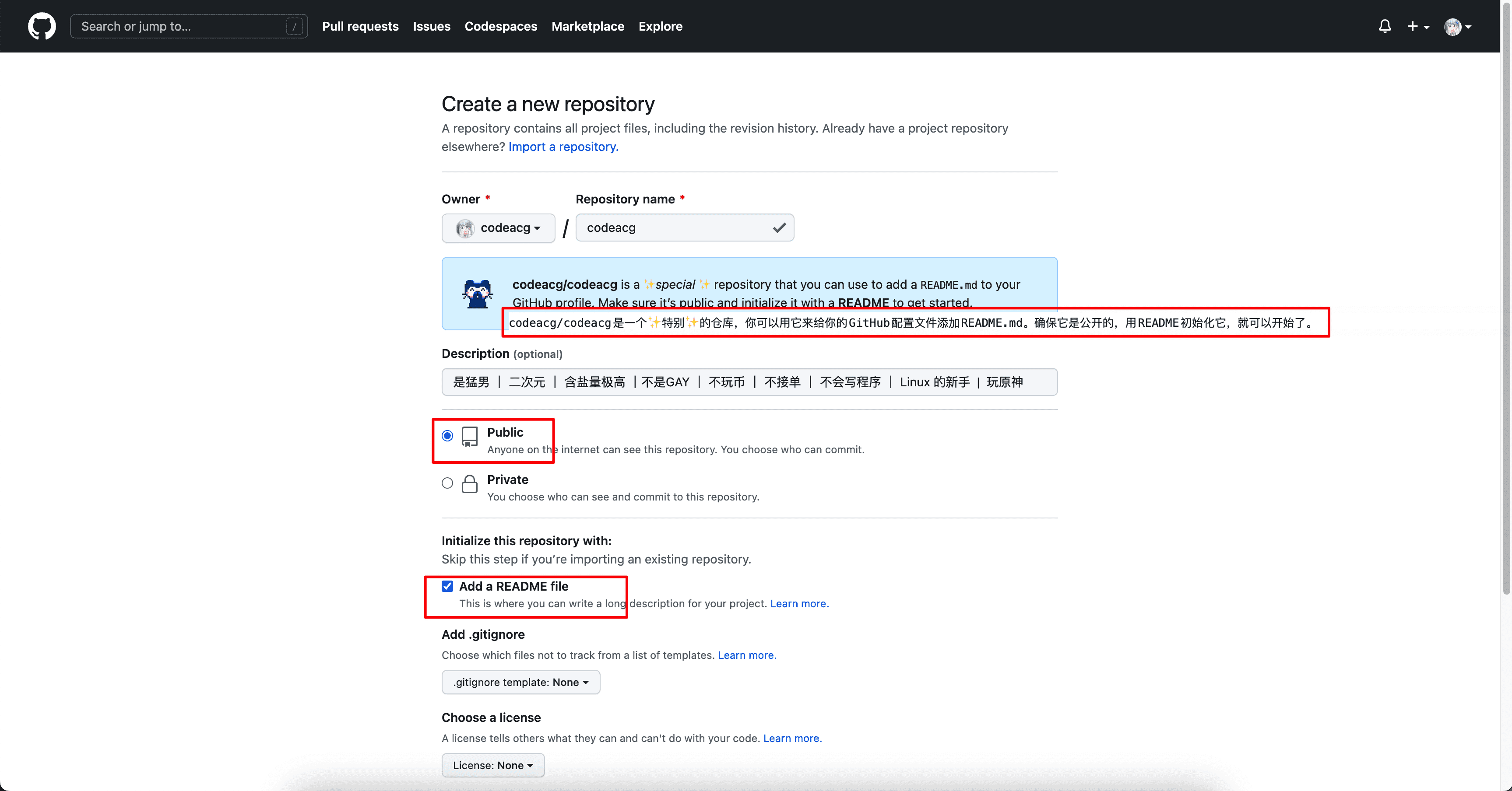Screen dimensions: 1512x791
Task: Select the Private radio button
Action: pos(447,483)
